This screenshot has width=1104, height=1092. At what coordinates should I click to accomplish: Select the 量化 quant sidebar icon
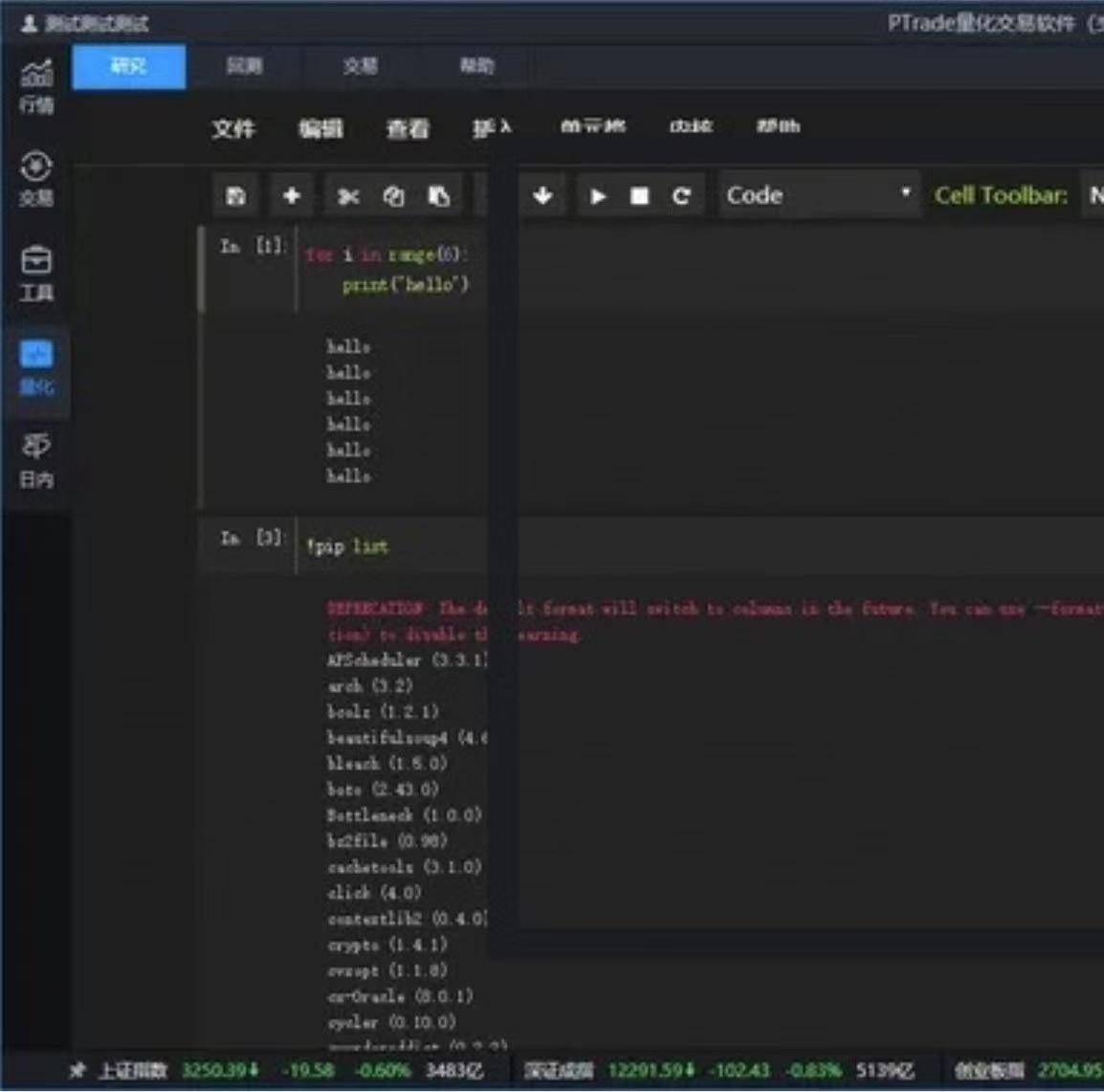pyautogui.click(x=36, y=368)
